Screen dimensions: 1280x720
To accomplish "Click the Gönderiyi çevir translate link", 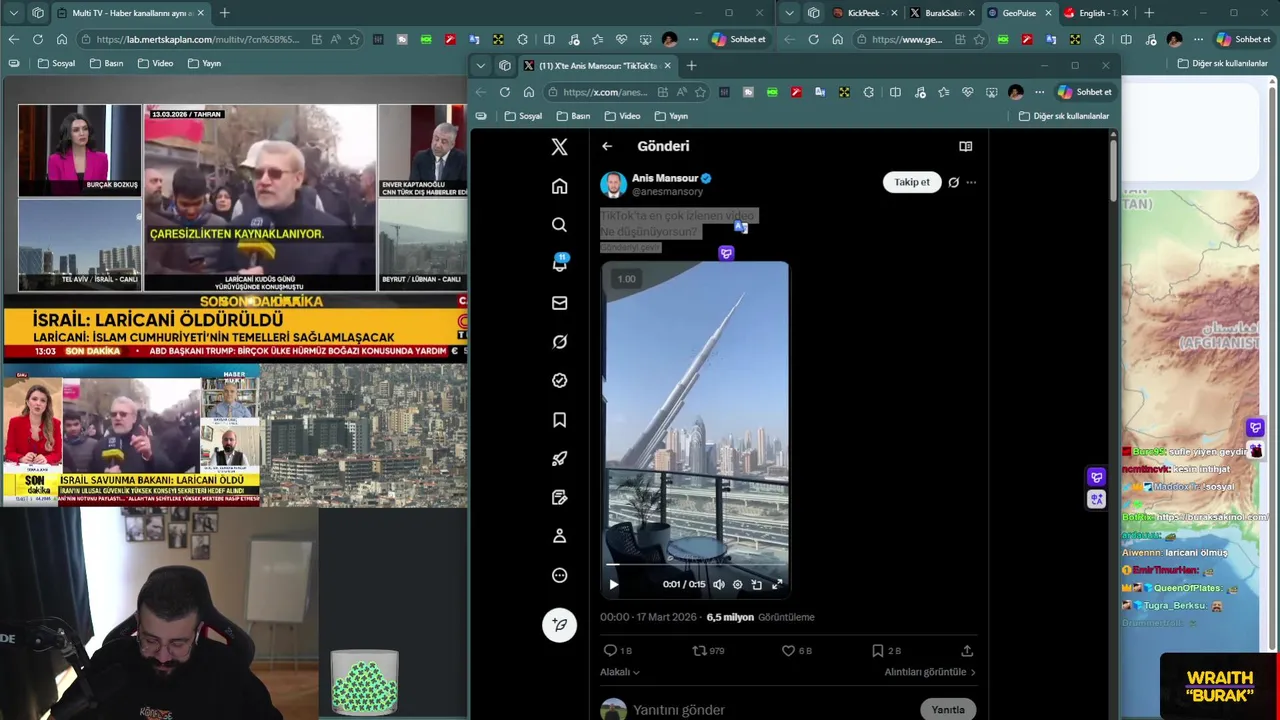I will click(x=631, y=247).
